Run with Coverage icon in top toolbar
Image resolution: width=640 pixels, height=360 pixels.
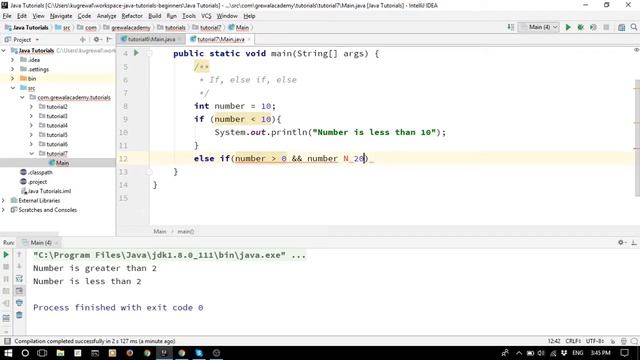point(593,27)
